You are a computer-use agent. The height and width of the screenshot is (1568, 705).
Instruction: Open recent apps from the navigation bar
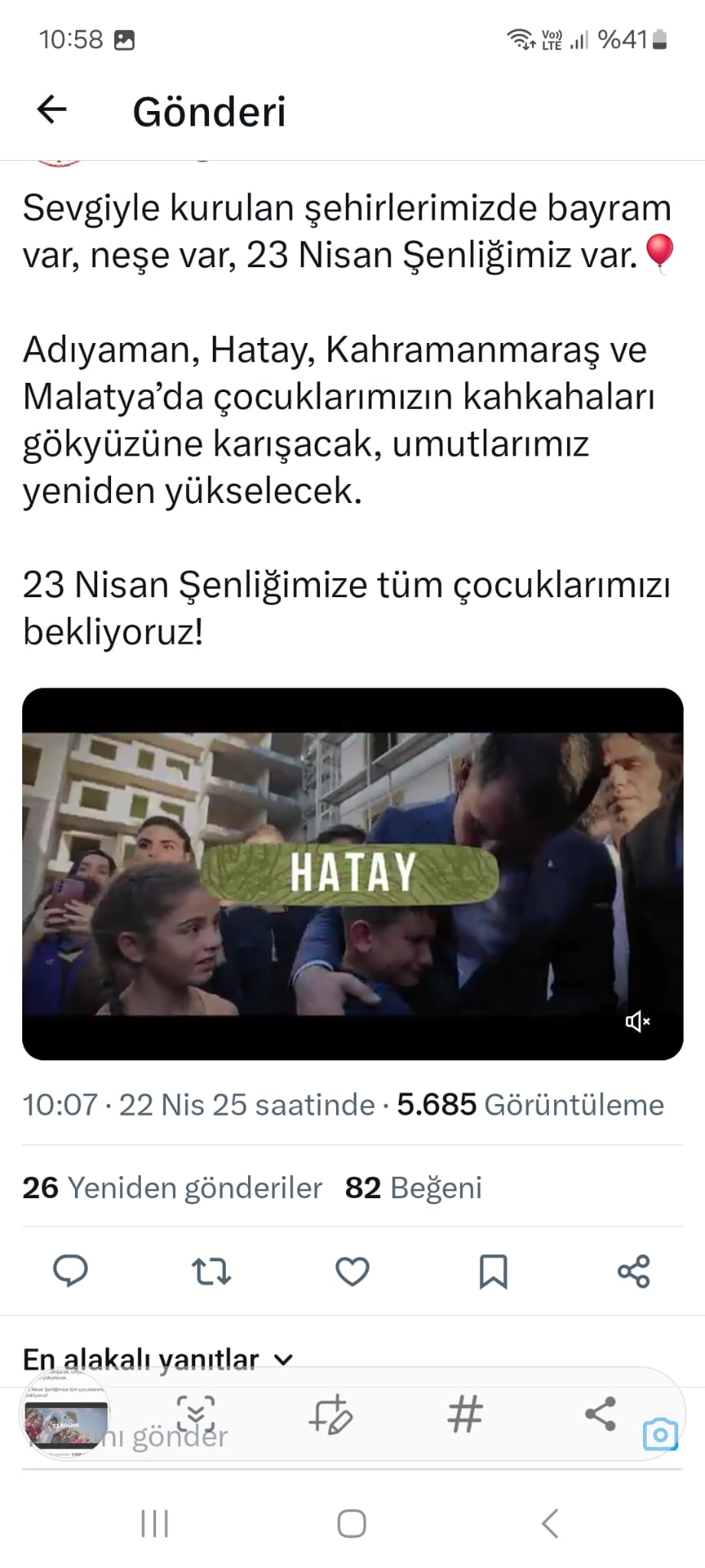pos(155,1524)
